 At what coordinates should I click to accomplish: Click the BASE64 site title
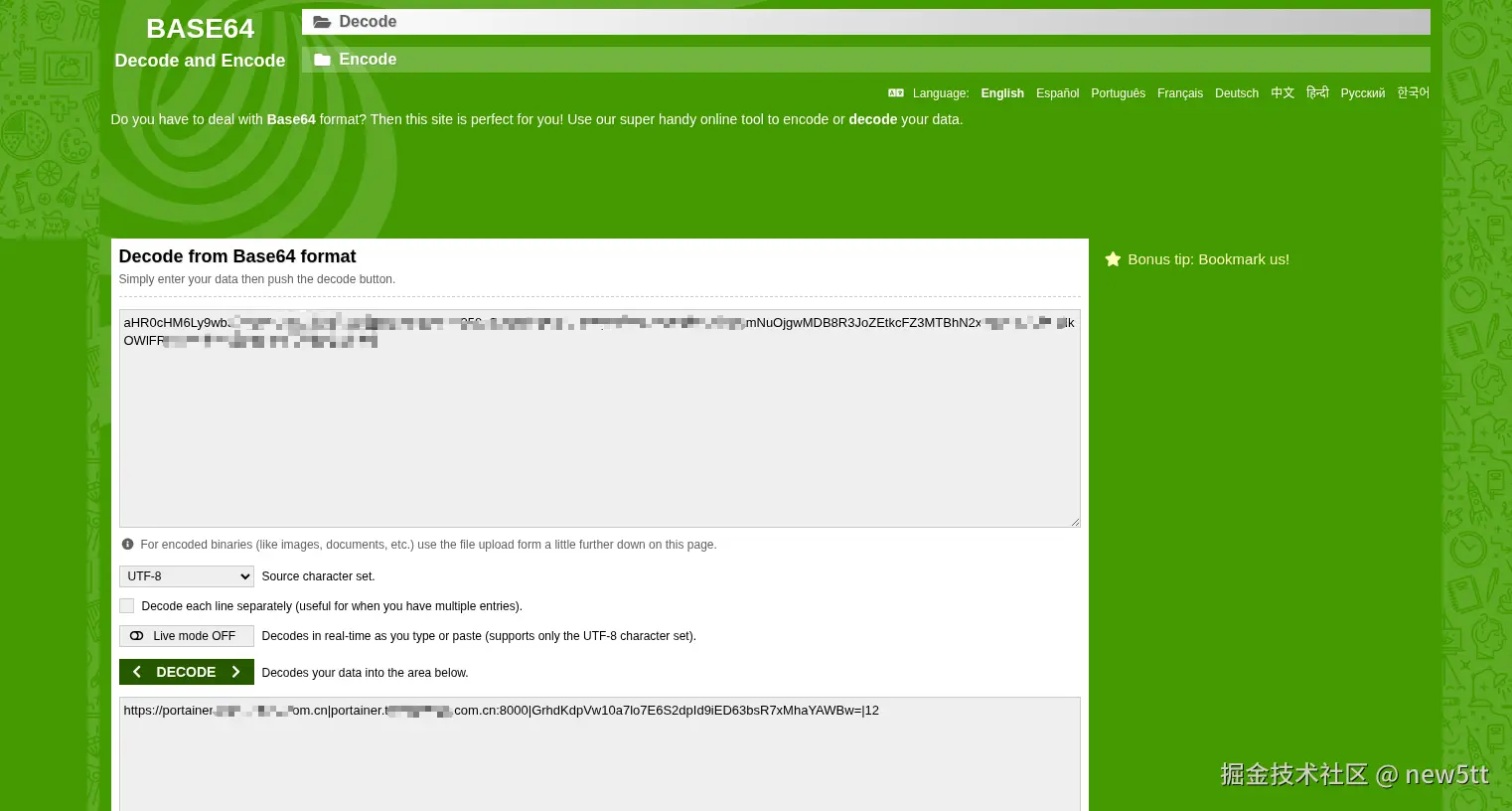coord(200,29)
